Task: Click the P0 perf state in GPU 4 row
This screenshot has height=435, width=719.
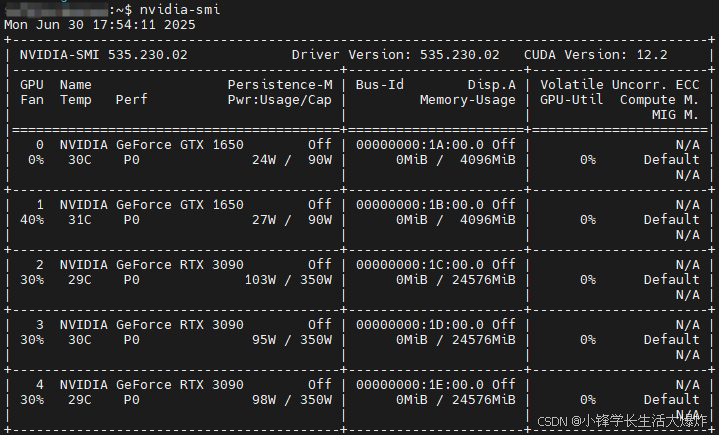Action: coord(132,400)
